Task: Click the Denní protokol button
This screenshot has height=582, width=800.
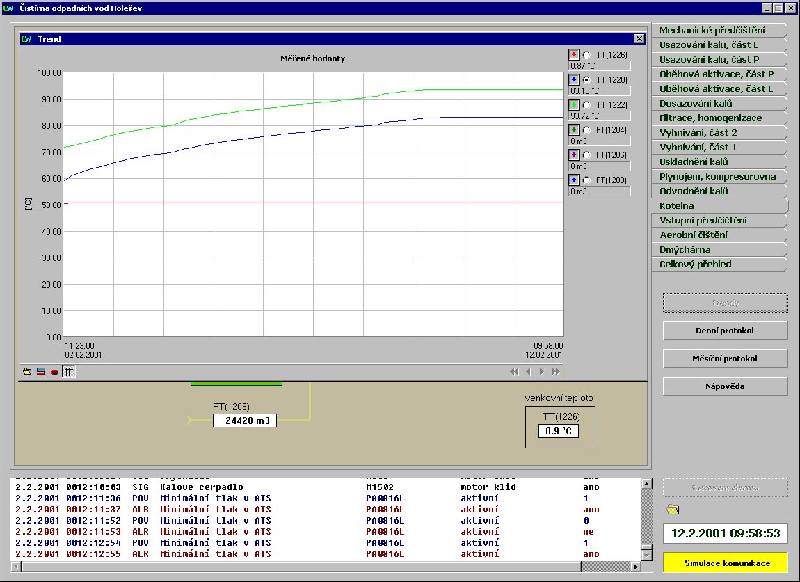Action: [x=725, y=330]
